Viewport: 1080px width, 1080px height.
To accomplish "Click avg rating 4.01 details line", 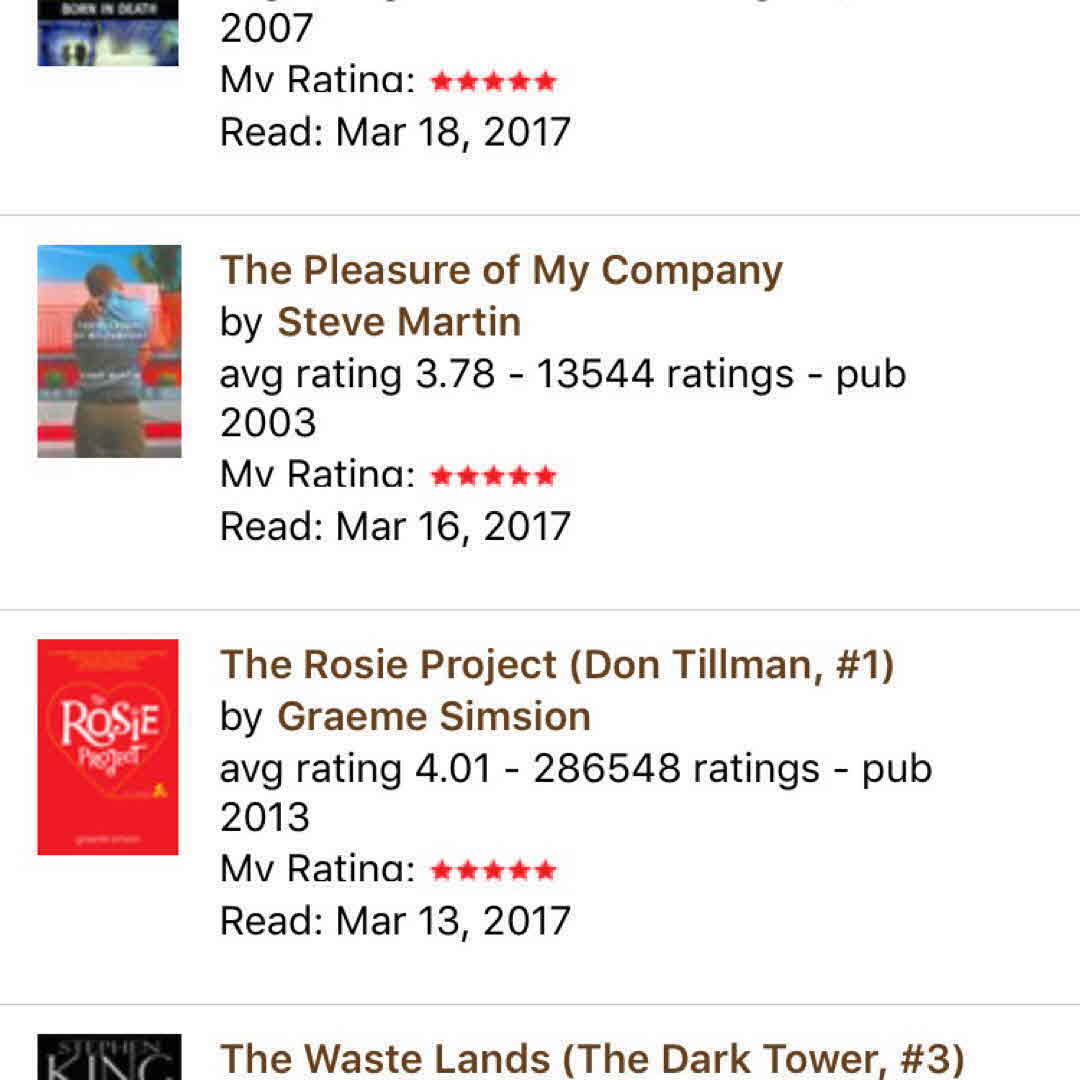I will 575,768.
